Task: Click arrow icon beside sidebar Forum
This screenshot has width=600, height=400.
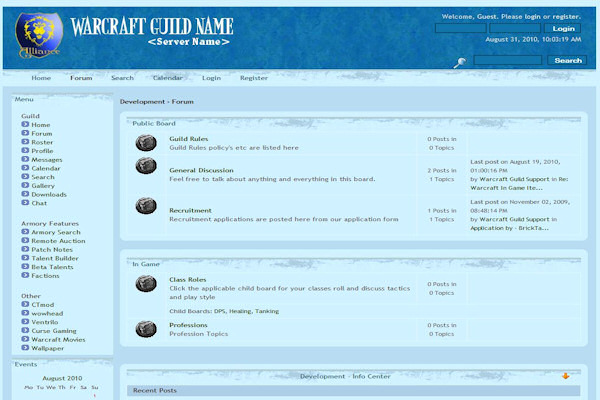Action: (x=25, y=133)
